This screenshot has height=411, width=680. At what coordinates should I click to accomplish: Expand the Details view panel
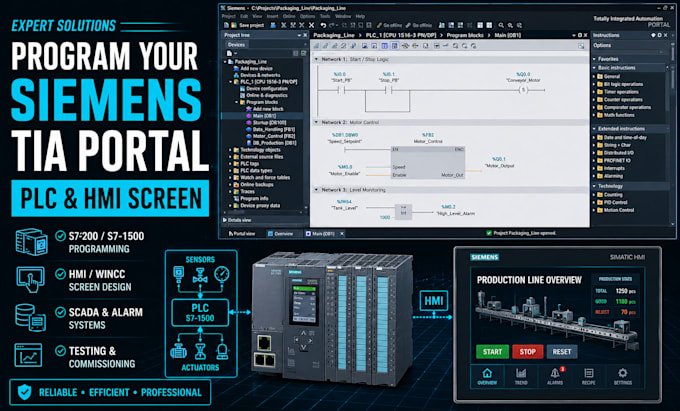[x=225, y=220]
